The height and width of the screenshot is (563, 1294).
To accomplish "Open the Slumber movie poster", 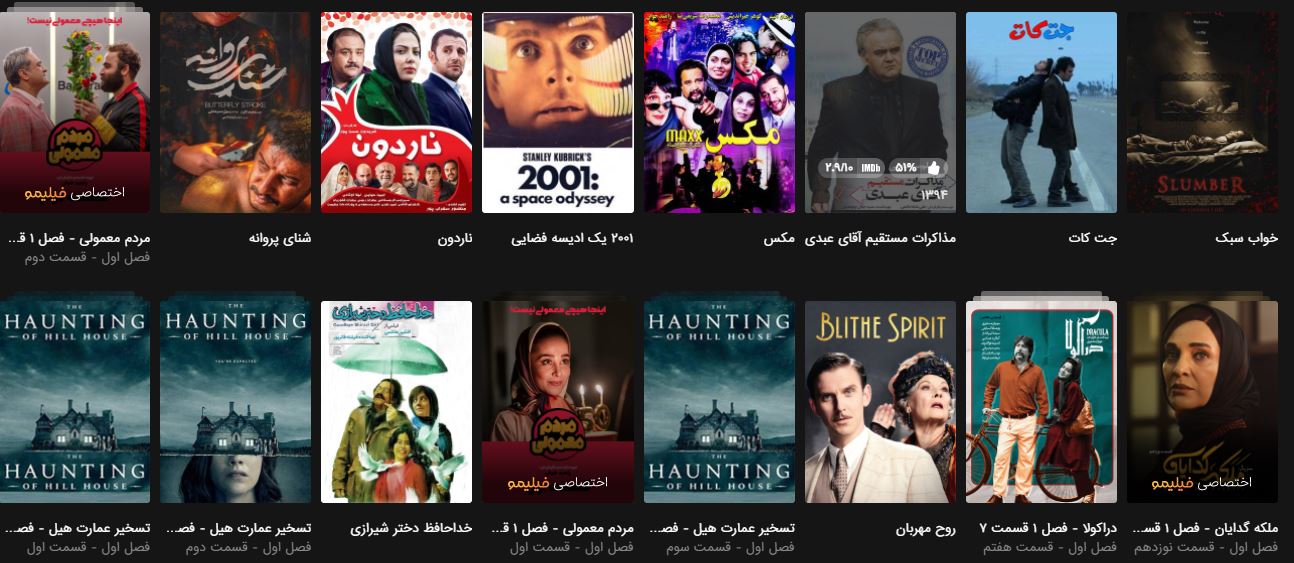I will [x=1202, y=112].
